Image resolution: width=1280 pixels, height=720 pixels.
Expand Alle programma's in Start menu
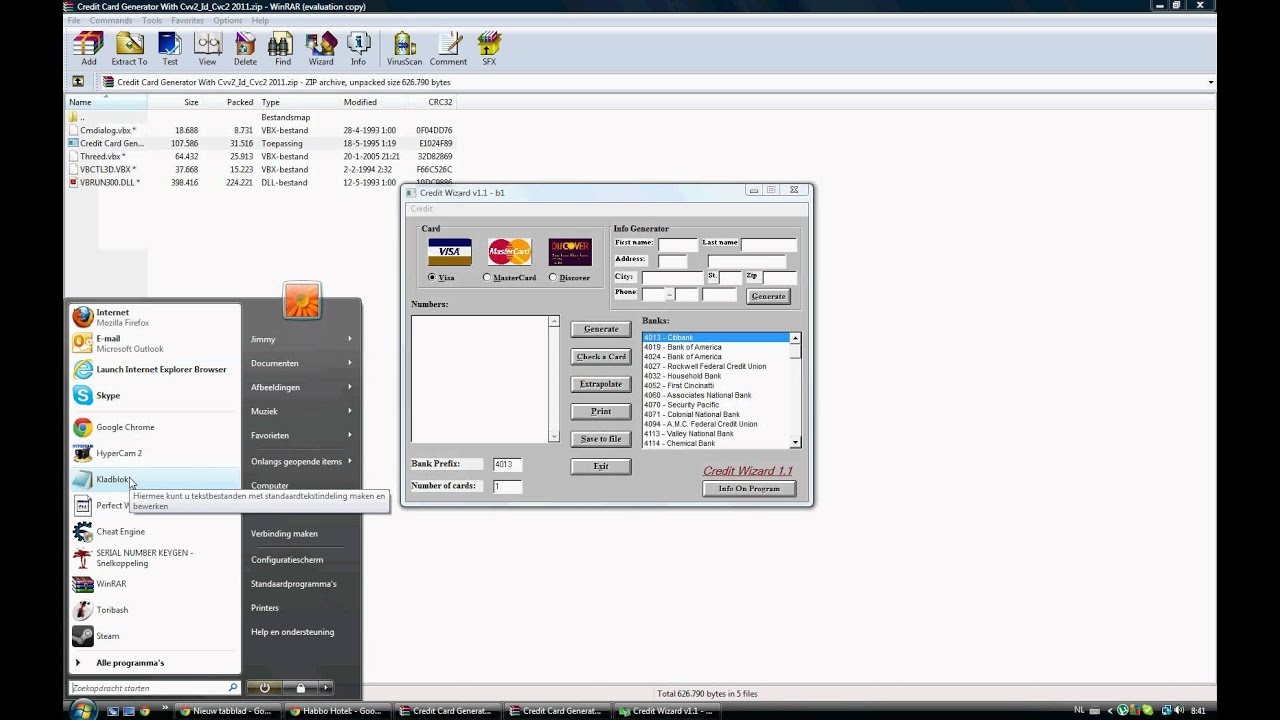[x=155, y=662]
